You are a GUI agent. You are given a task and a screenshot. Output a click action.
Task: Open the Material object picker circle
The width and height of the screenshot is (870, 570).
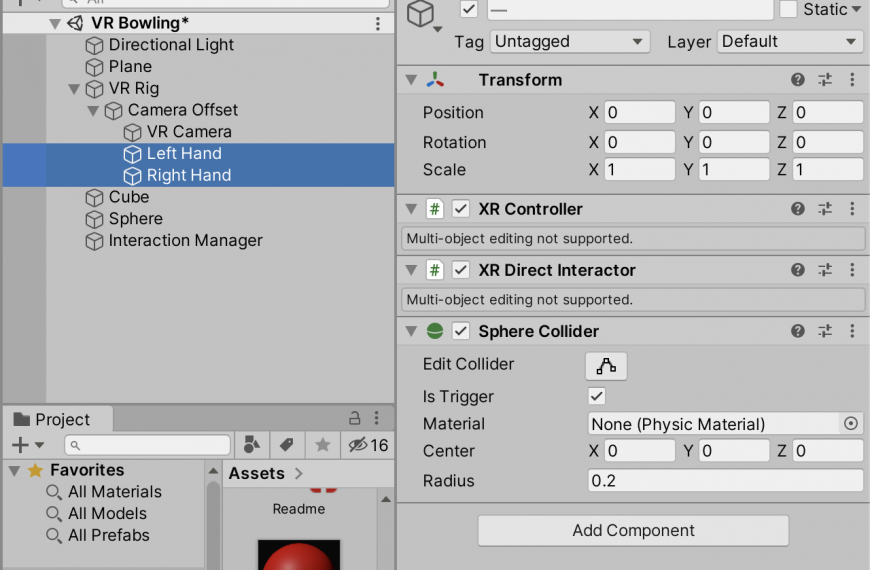[851, 424]
